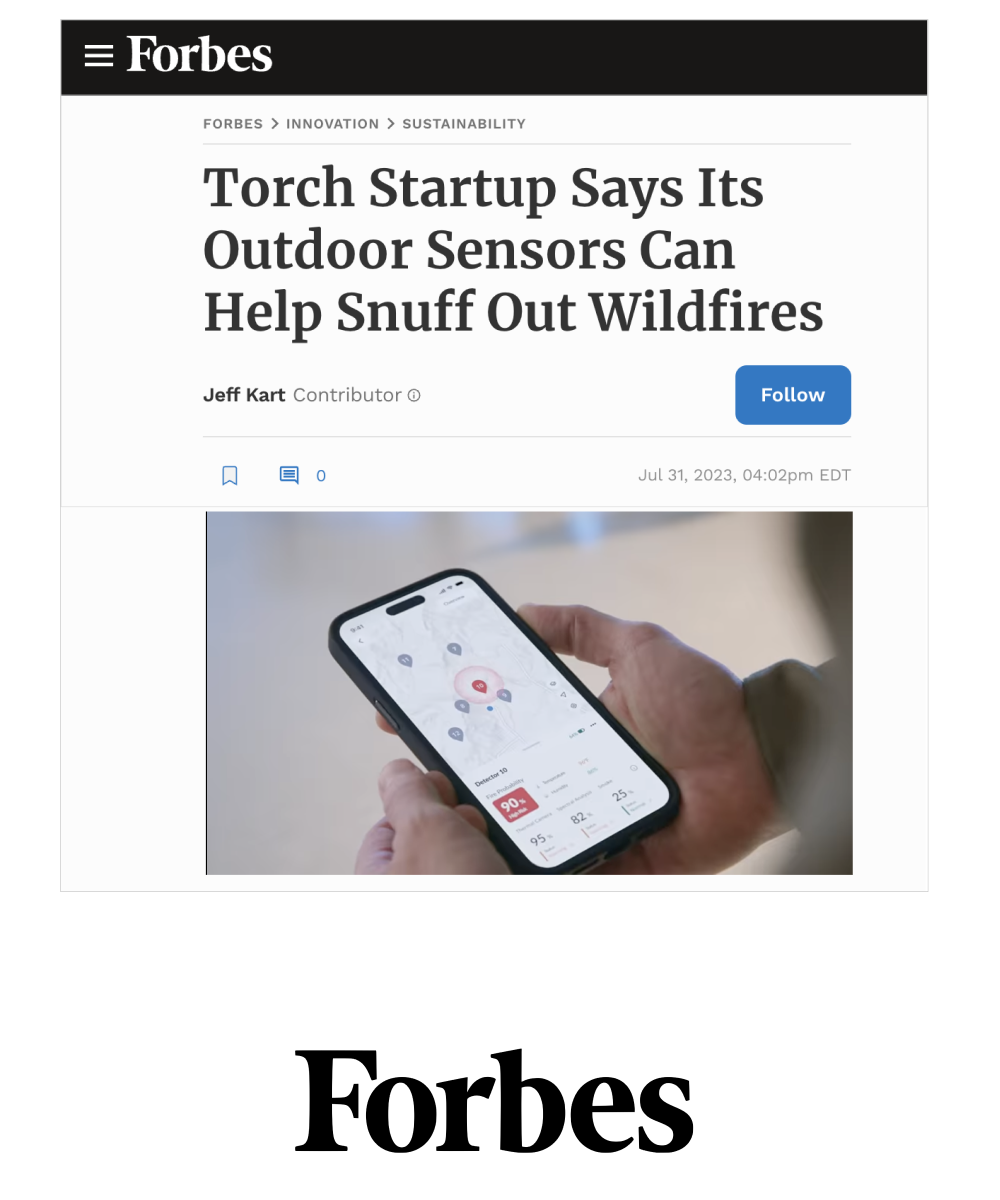The height and width of the screenshot is (1200, 1000).
Task: Click the Contributor label
Action: click(347, 395)
